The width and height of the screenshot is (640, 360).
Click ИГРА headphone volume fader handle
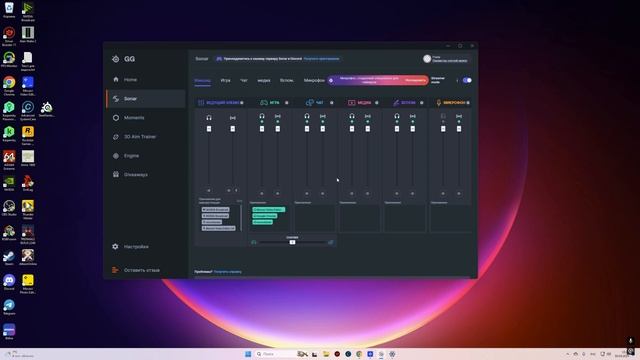click(262, 129)
